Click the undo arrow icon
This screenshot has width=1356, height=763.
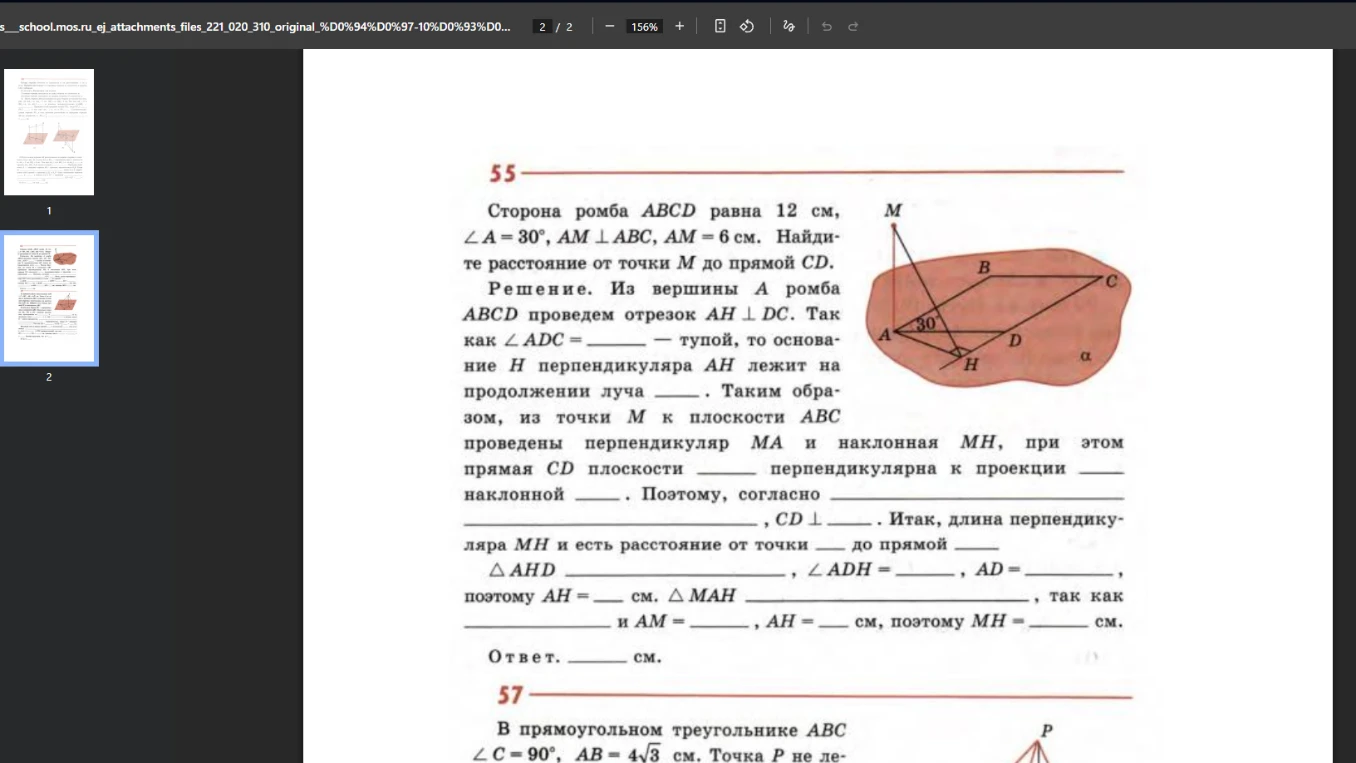click(827, 27)
